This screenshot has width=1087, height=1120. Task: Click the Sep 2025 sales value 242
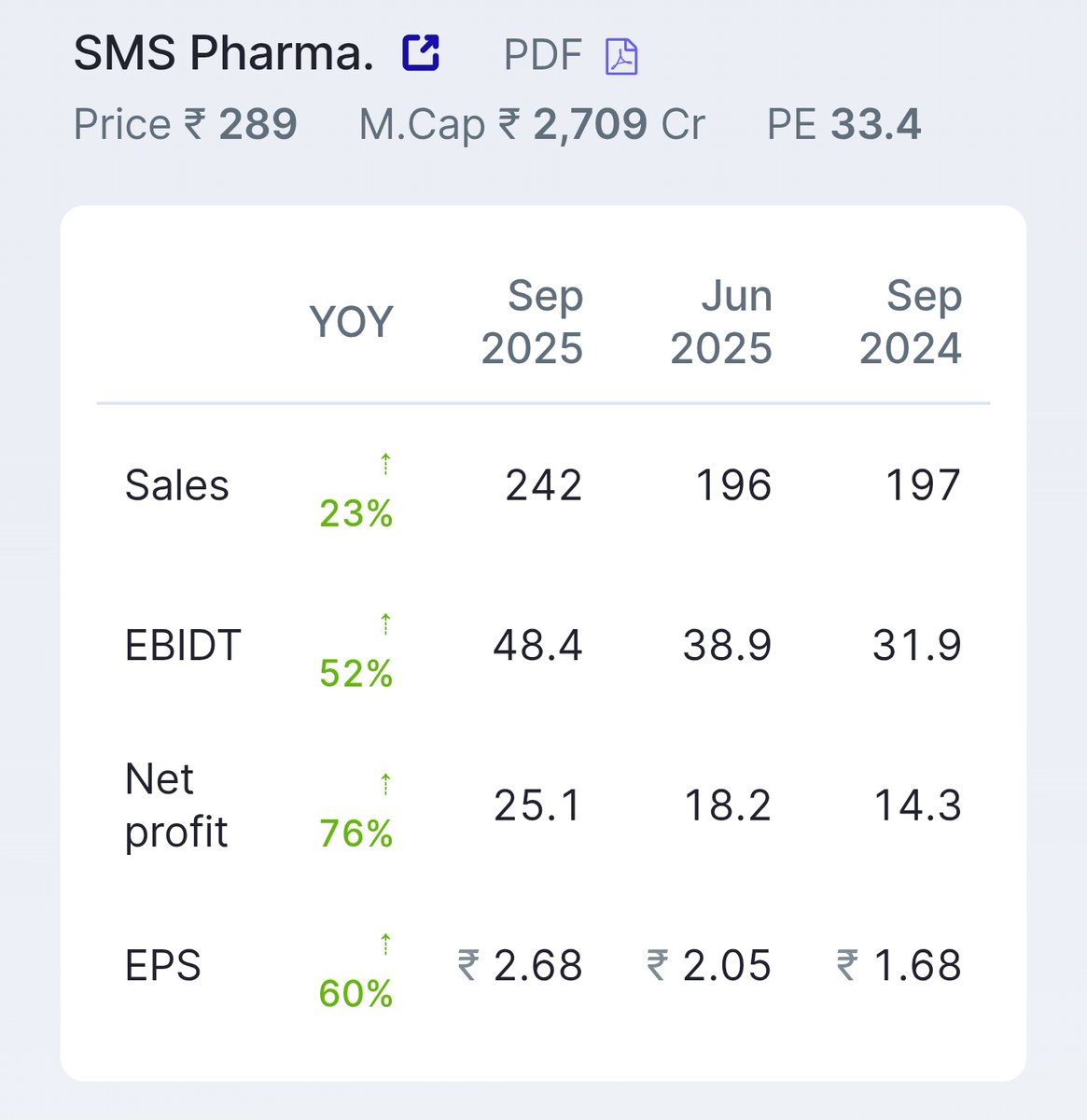[x=544, y=485]
